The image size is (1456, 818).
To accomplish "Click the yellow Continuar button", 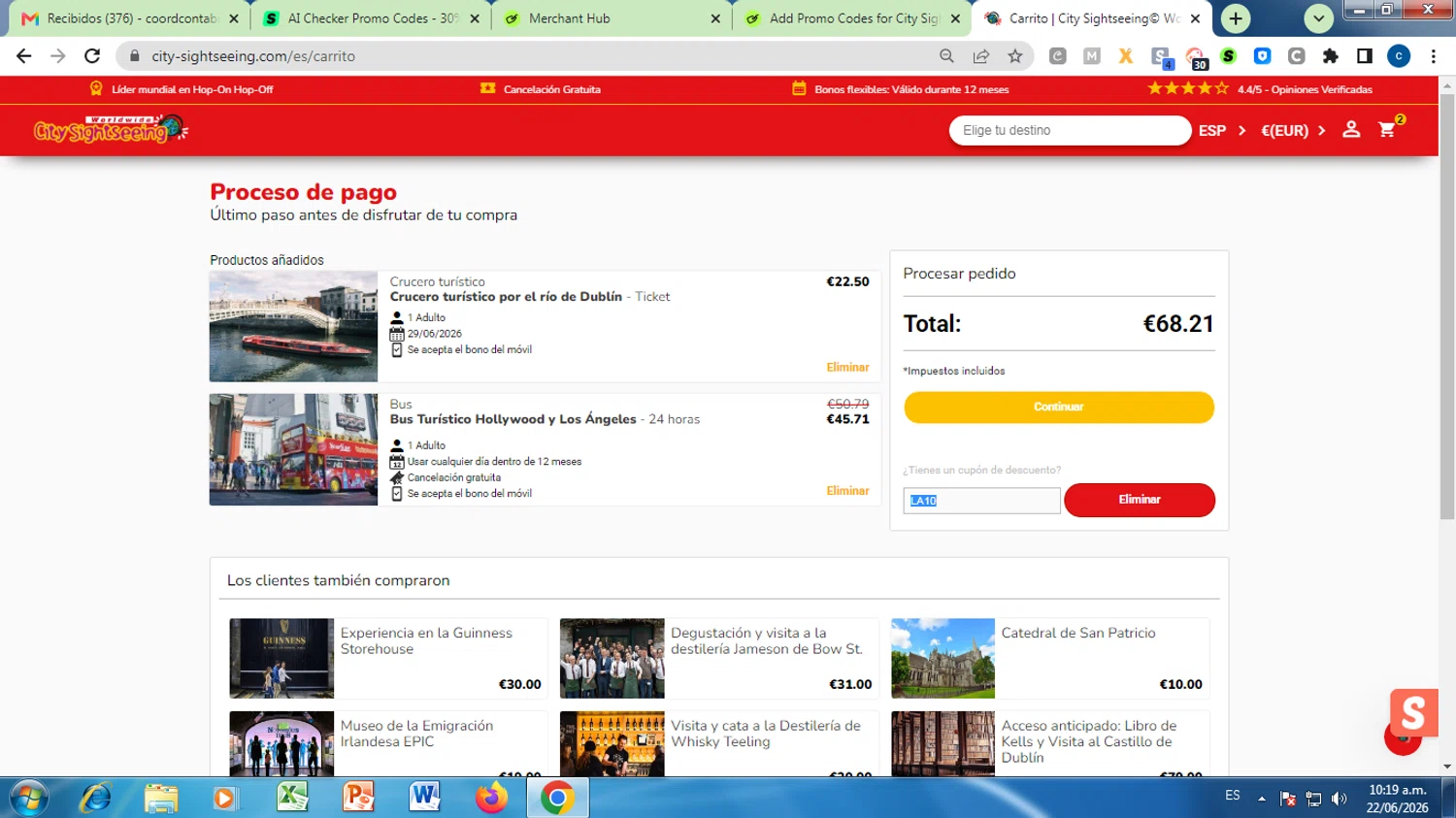I will (1059, 407).
